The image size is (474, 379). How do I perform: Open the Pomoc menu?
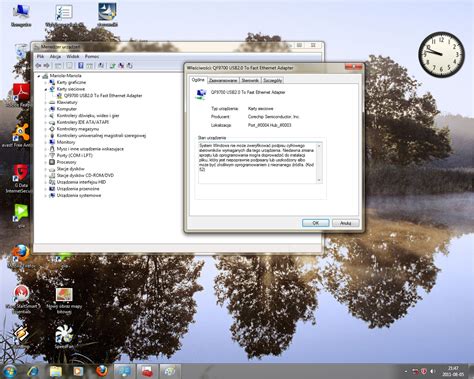[x=92, y=56]
